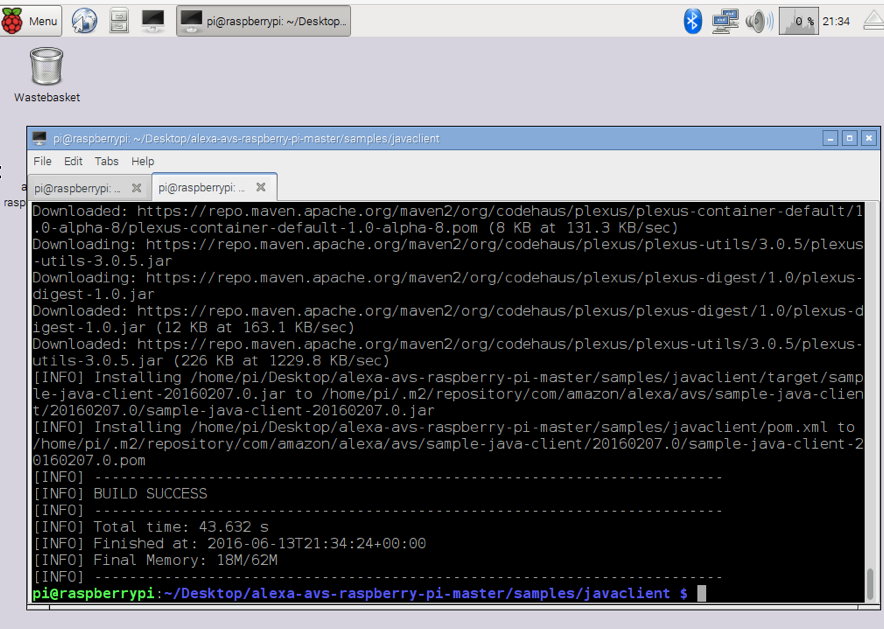Open the Raspberry Pi Menu button
Screen dimensions: 884x629
[x=30, y=21]
